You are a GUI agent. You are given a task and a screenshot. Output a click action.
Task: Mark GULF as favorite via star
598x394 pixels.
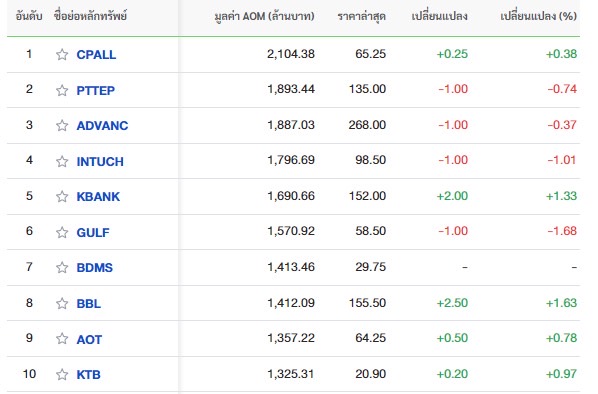click(x=62, y=232)
